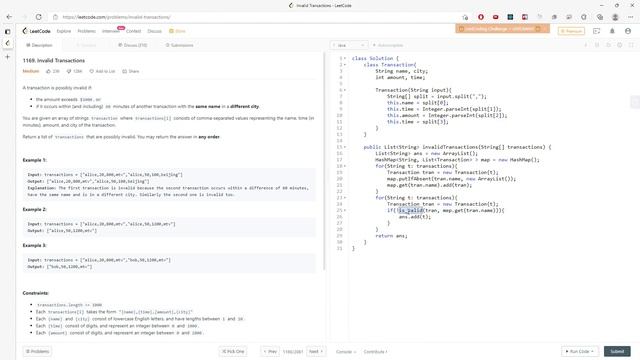Viewport: 640px width, 360px height.
Task: Click the 'return ans;' line in code
Action: pyautogui.click(x=391, y=236)
